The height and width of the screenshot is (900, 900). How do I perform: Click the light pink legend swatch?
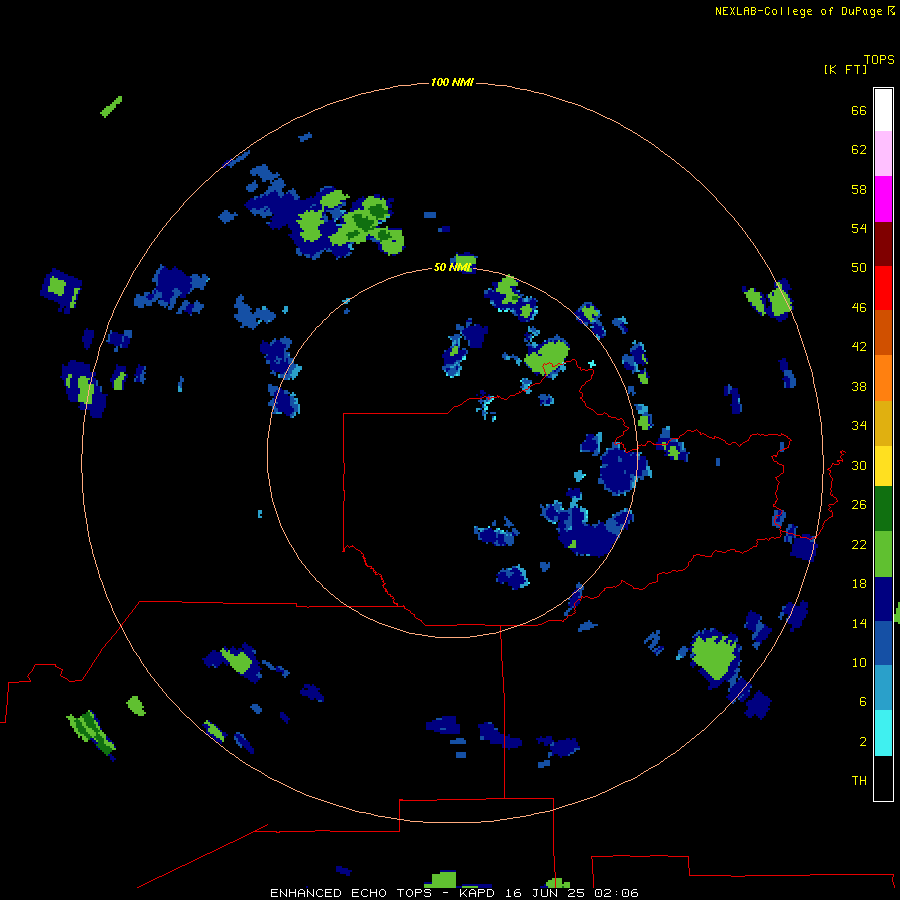(883, 154)
